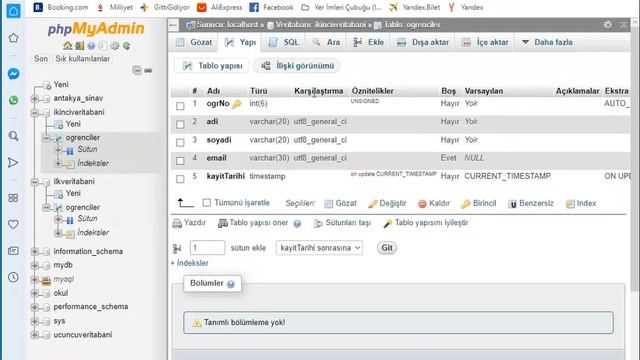The width and height of the screenshot is (640, 360).
Task: Open phpMyAdmin home icon
Action: (x=67, y=46)
